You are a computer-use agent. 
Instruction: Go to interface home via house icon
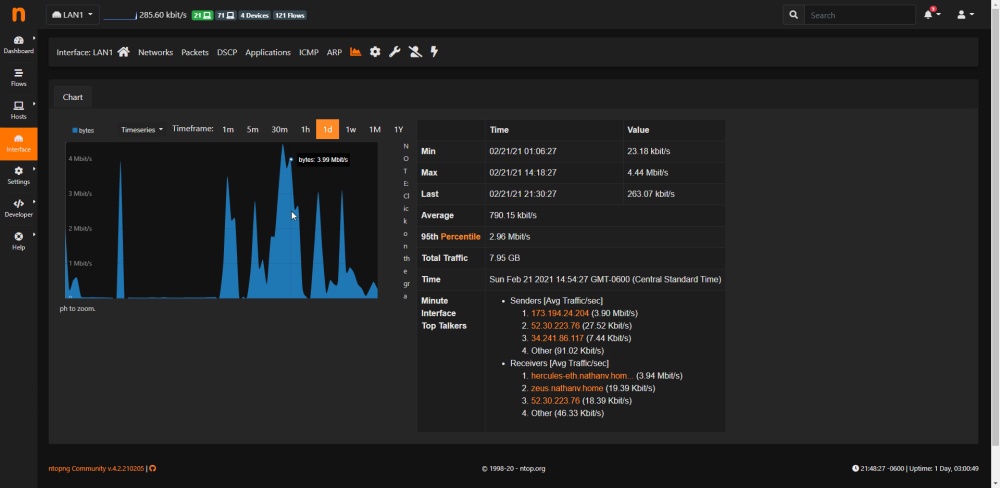pos(124,52)
